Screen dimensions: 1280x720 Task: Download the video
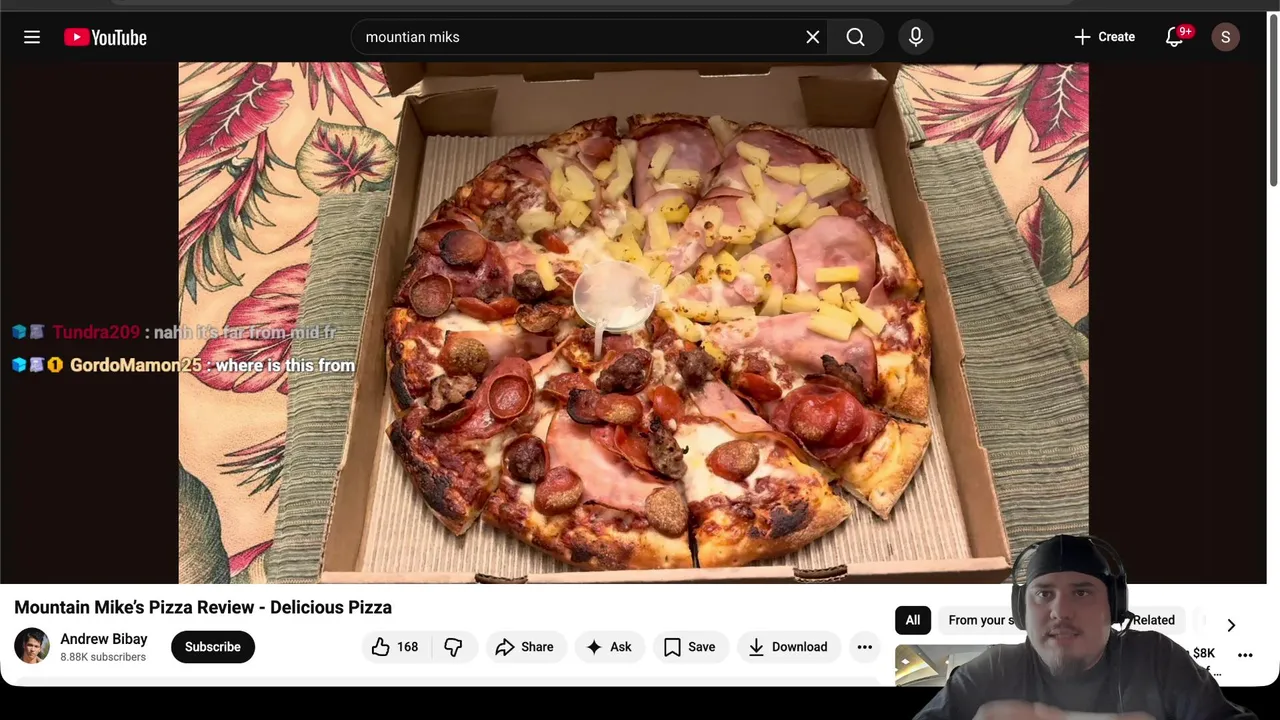point(788,647)
